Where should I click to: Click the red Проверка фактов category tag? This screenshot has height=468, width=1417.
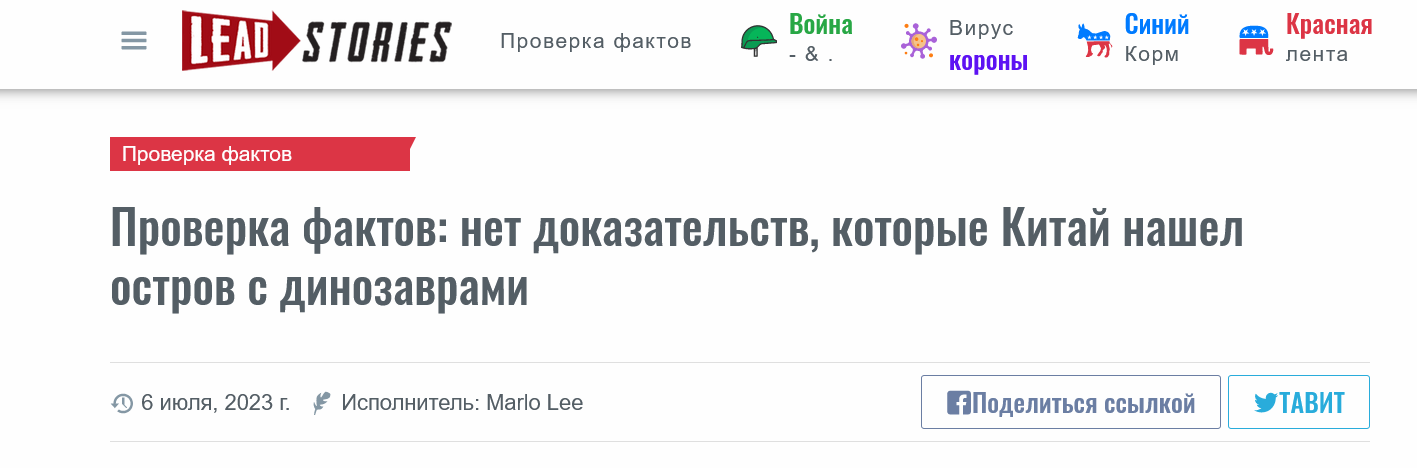coord(262,154)
